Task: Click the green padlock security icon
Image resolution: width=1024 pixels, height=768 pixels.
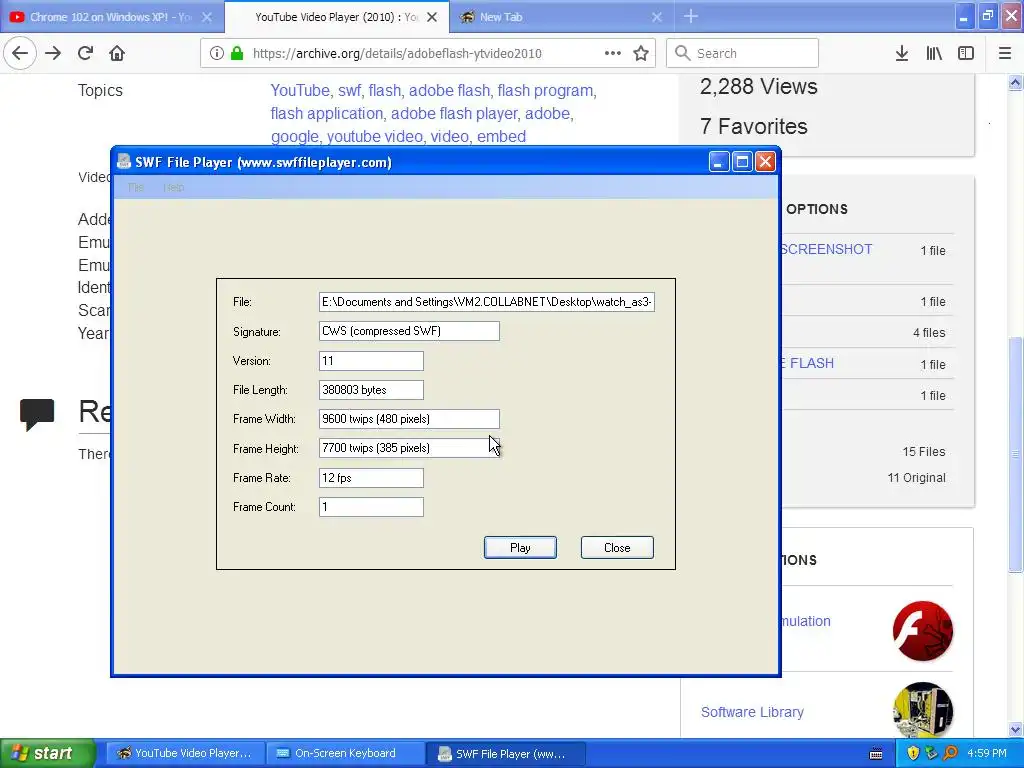Action: pos(237,53)
